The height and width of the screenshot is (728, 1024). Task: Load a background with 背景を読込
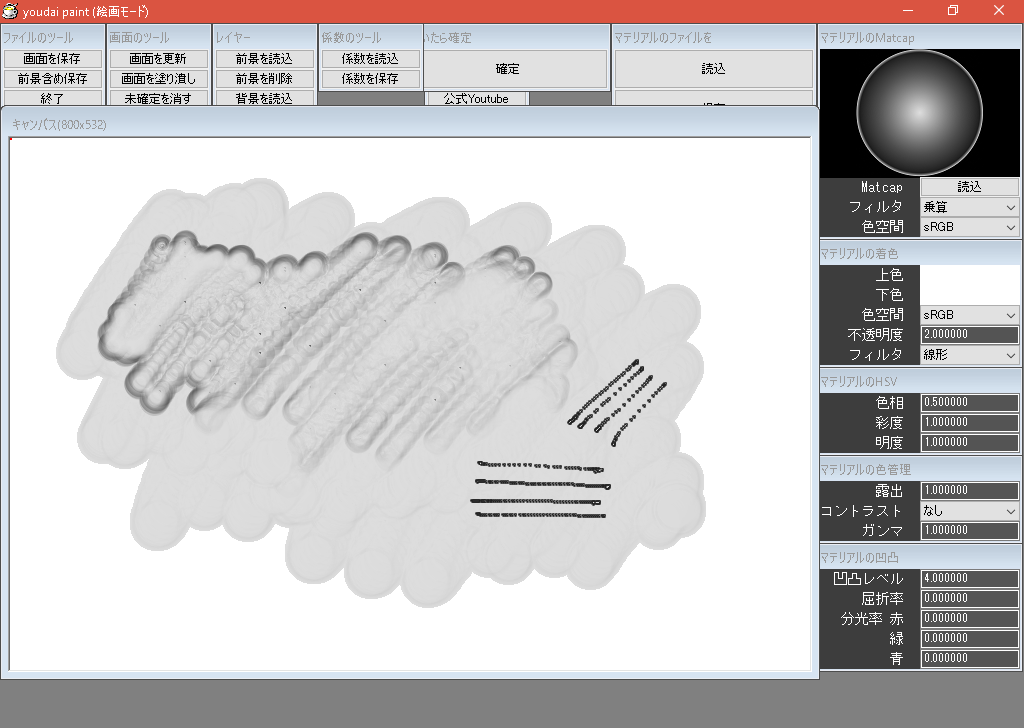click(262, 98)
